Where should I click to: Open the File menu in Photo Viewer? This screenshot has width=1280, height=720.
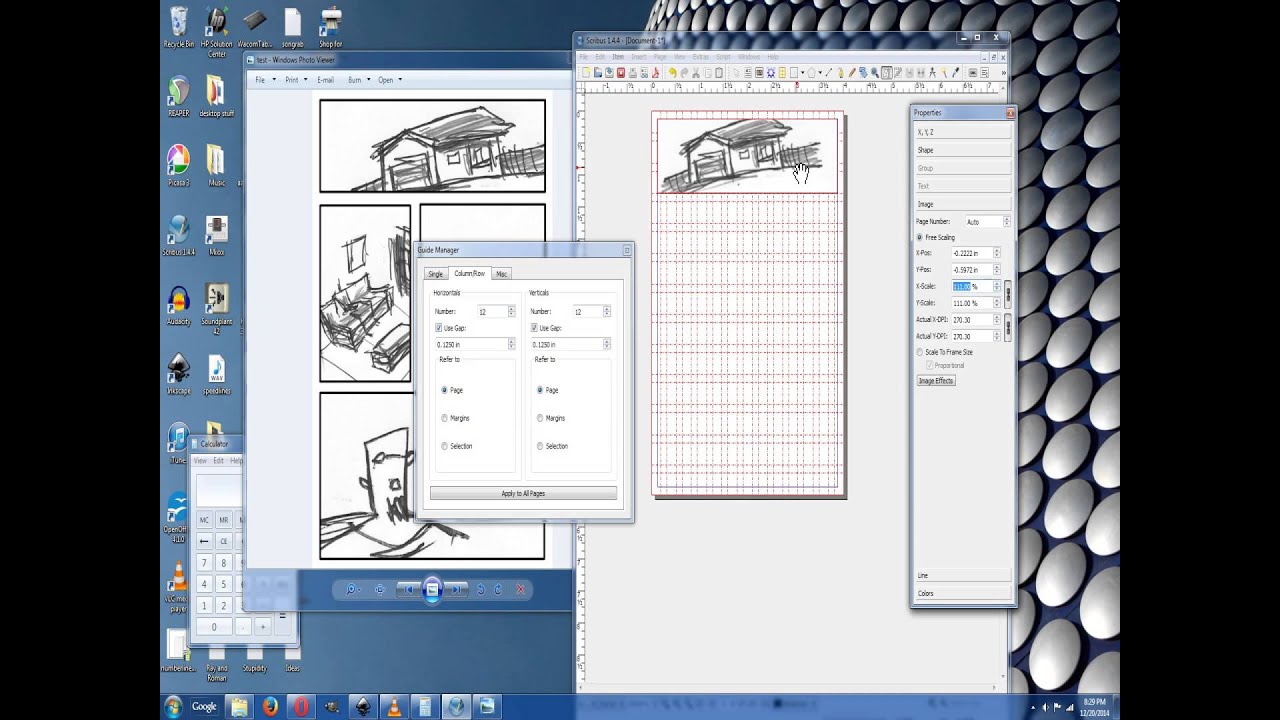[x=264, y=80]
